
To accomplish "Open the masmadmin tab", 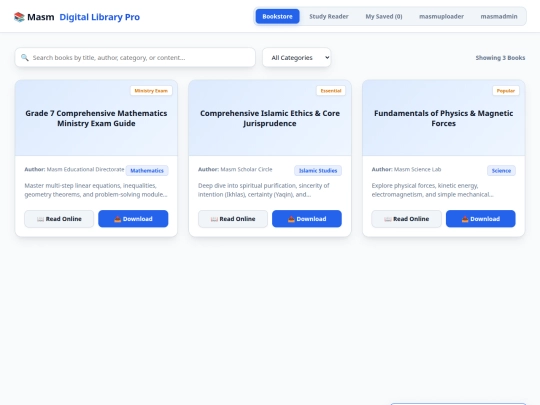I will [499, 17].
